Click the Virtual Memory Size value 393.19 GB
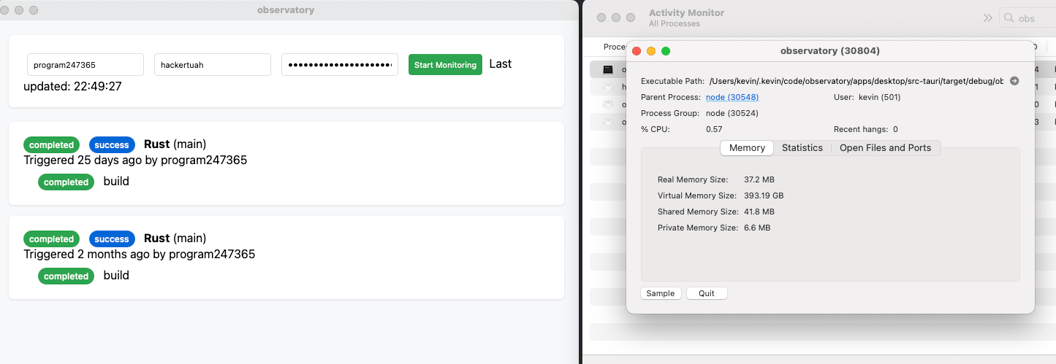Screen dimensions: 1056x364 pos(764,195)
